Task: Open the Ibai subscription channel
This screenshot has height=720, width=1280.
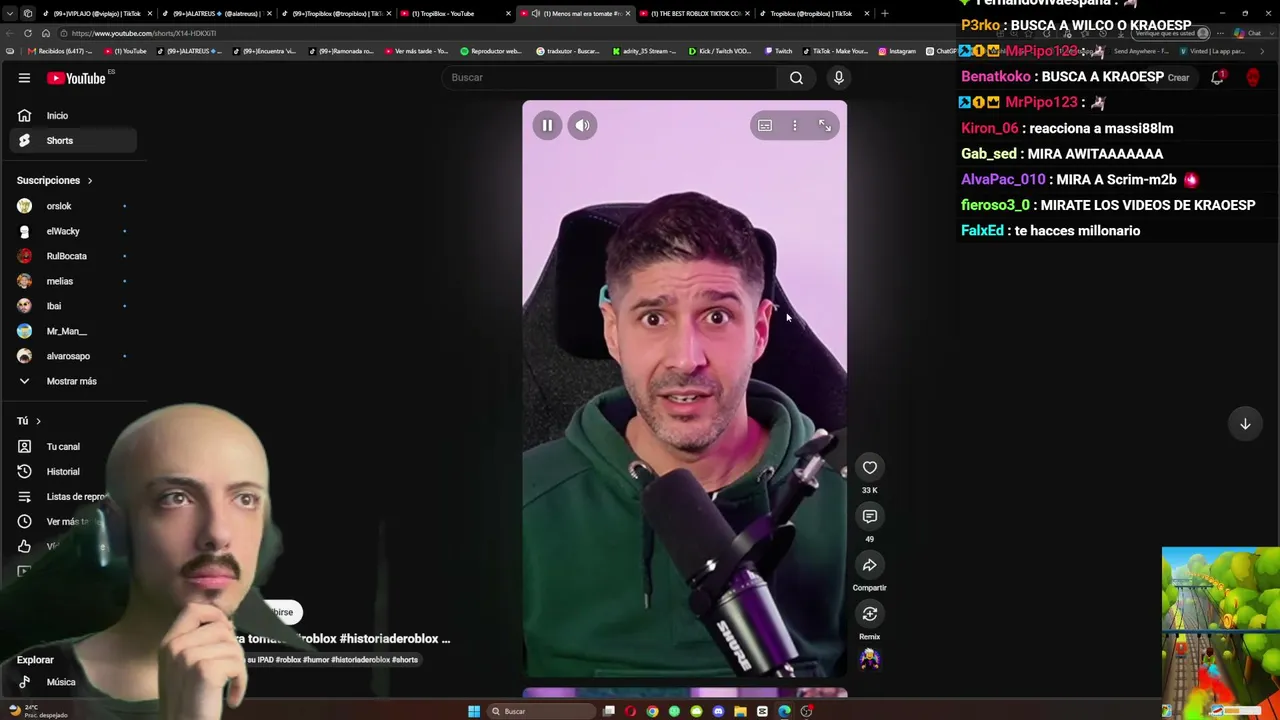Action: click(x=74, y=306)
